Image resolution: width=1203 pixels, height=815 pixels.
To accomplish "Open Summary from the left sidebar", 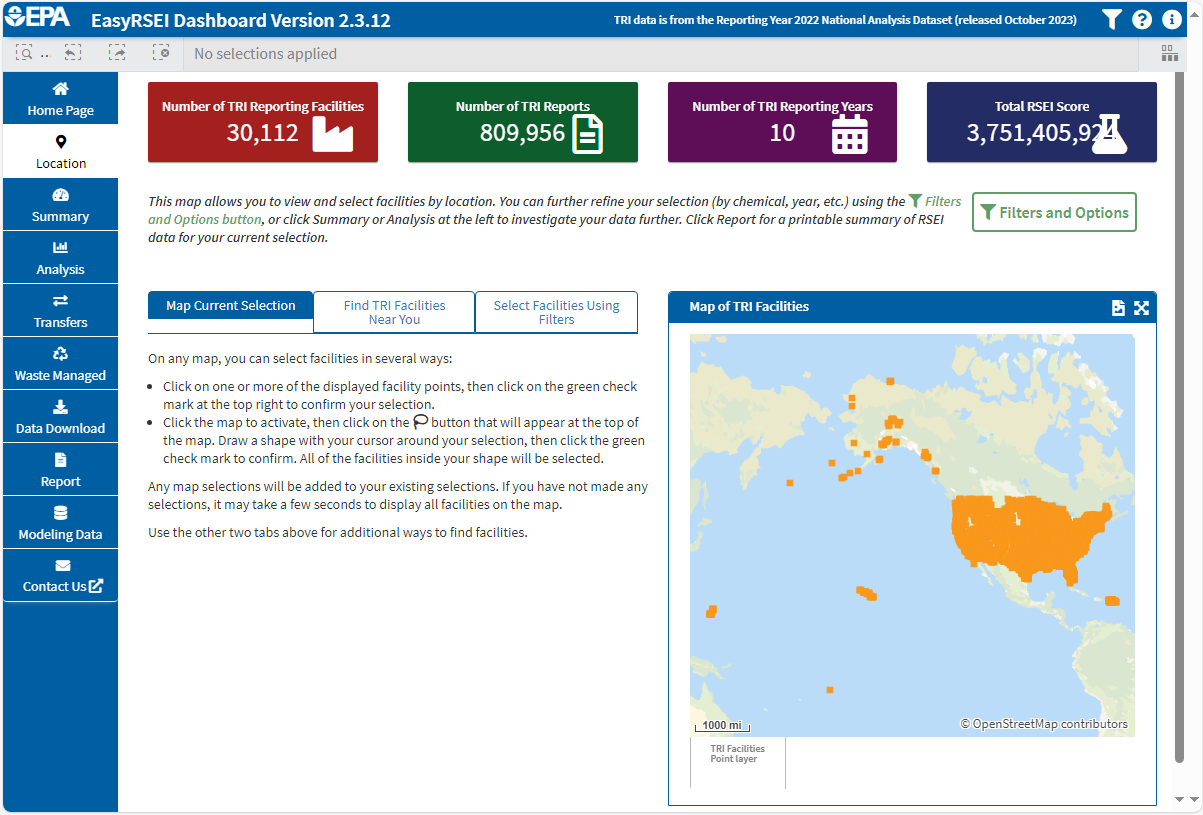I will [x=60, y=204].
